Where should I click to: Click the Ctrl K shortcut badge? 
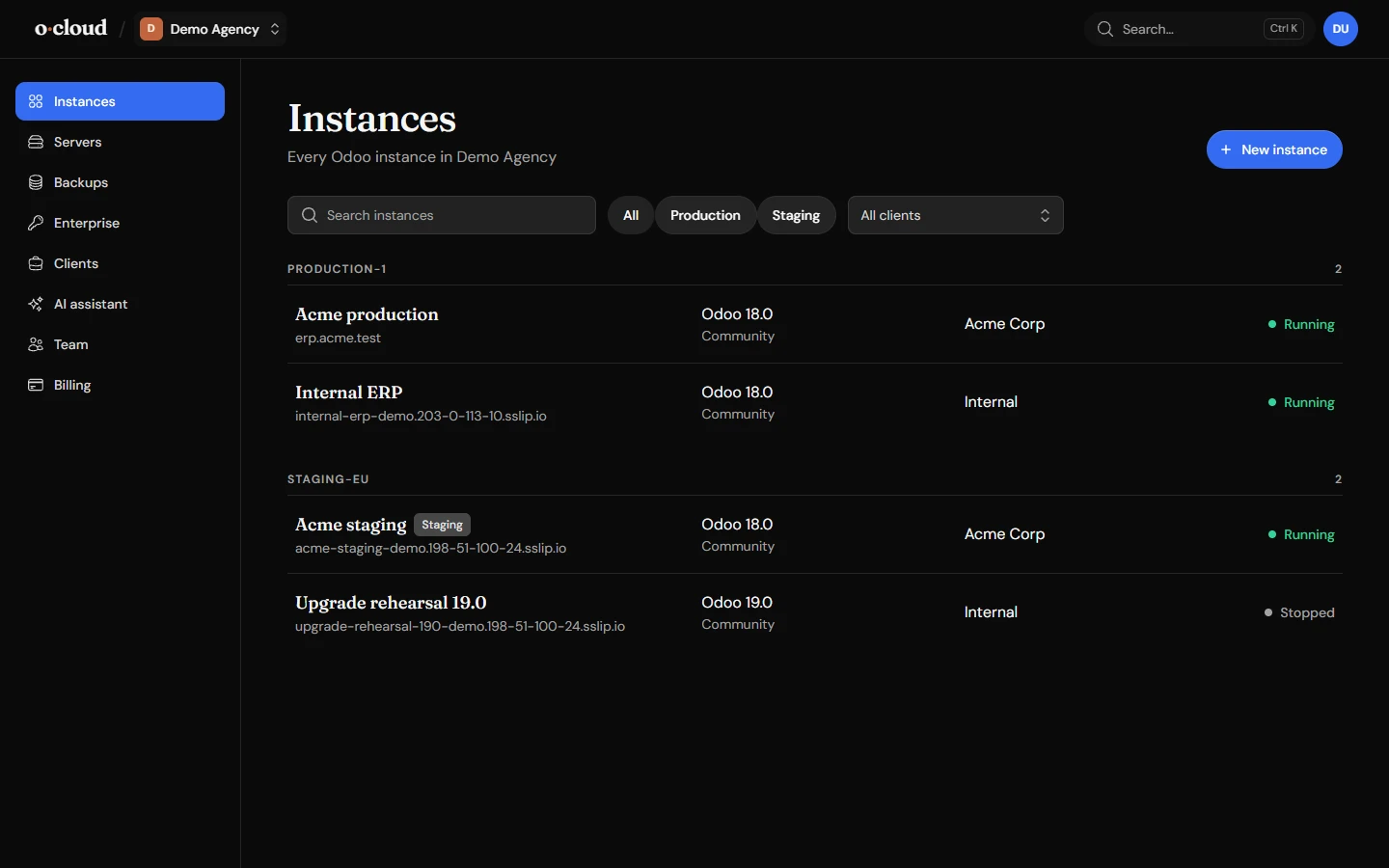(x=1284, y=29)
